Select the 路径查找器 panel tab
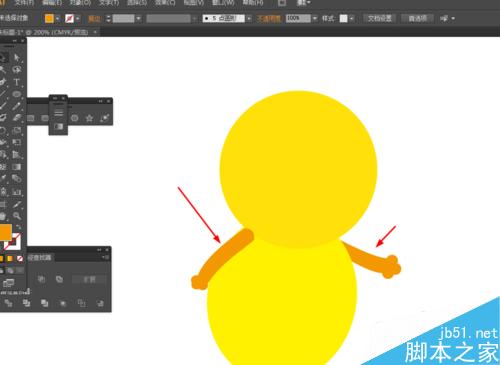 point(39,258)
